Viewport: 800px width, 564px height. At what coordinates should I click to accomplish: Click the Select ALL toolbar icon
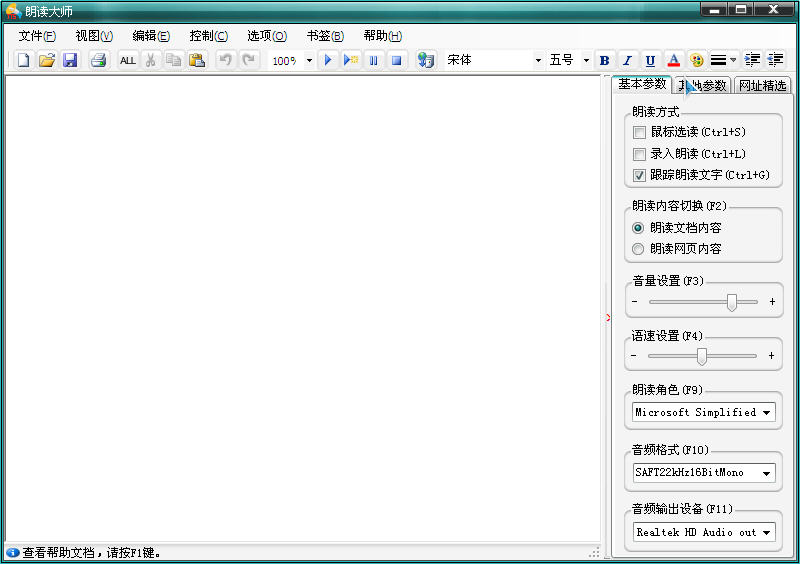[127, 60]
